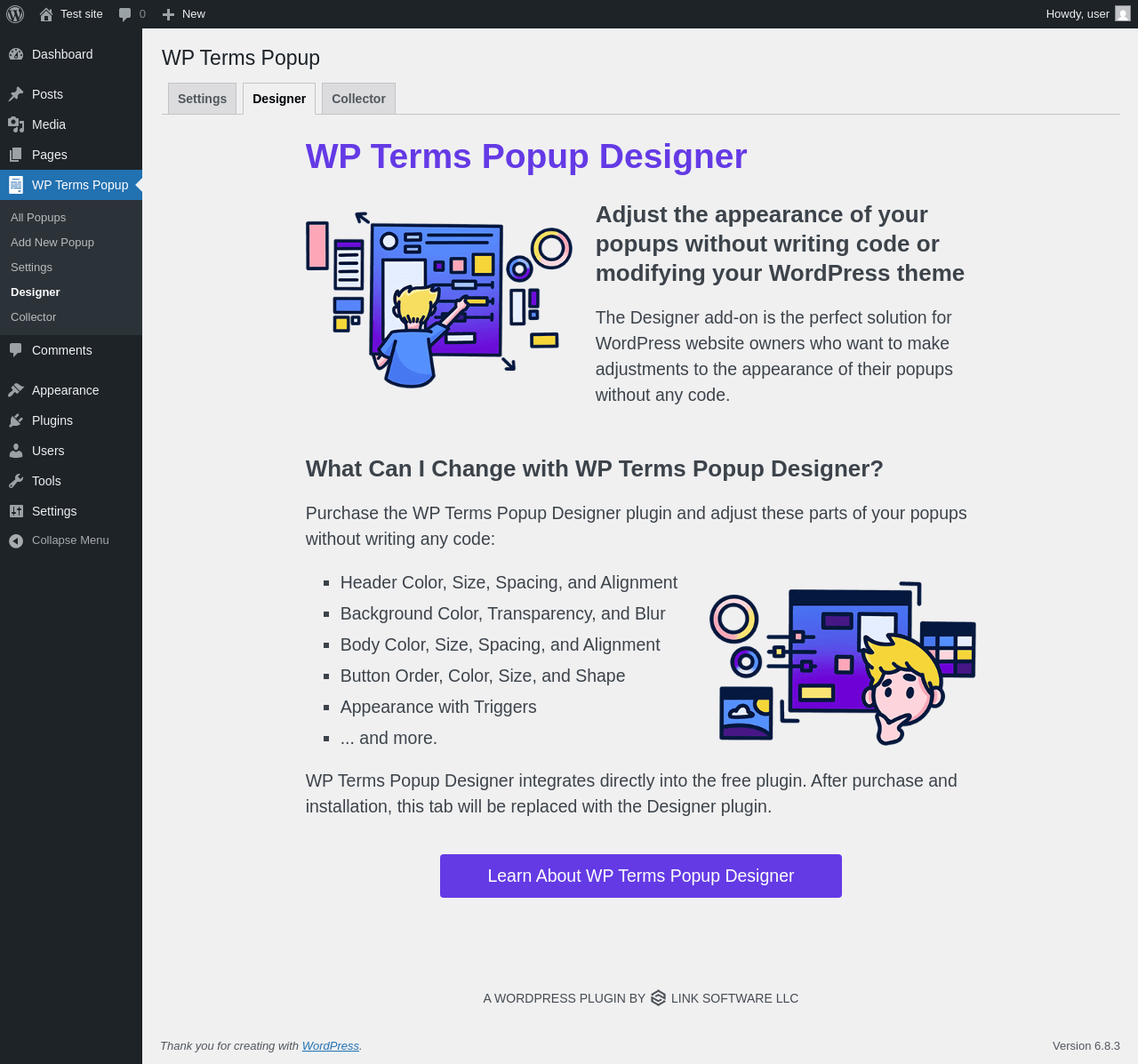Click the WP Terms Popup Designer heading
Screen dimensions: 1138x1064
tap(526, 156)
